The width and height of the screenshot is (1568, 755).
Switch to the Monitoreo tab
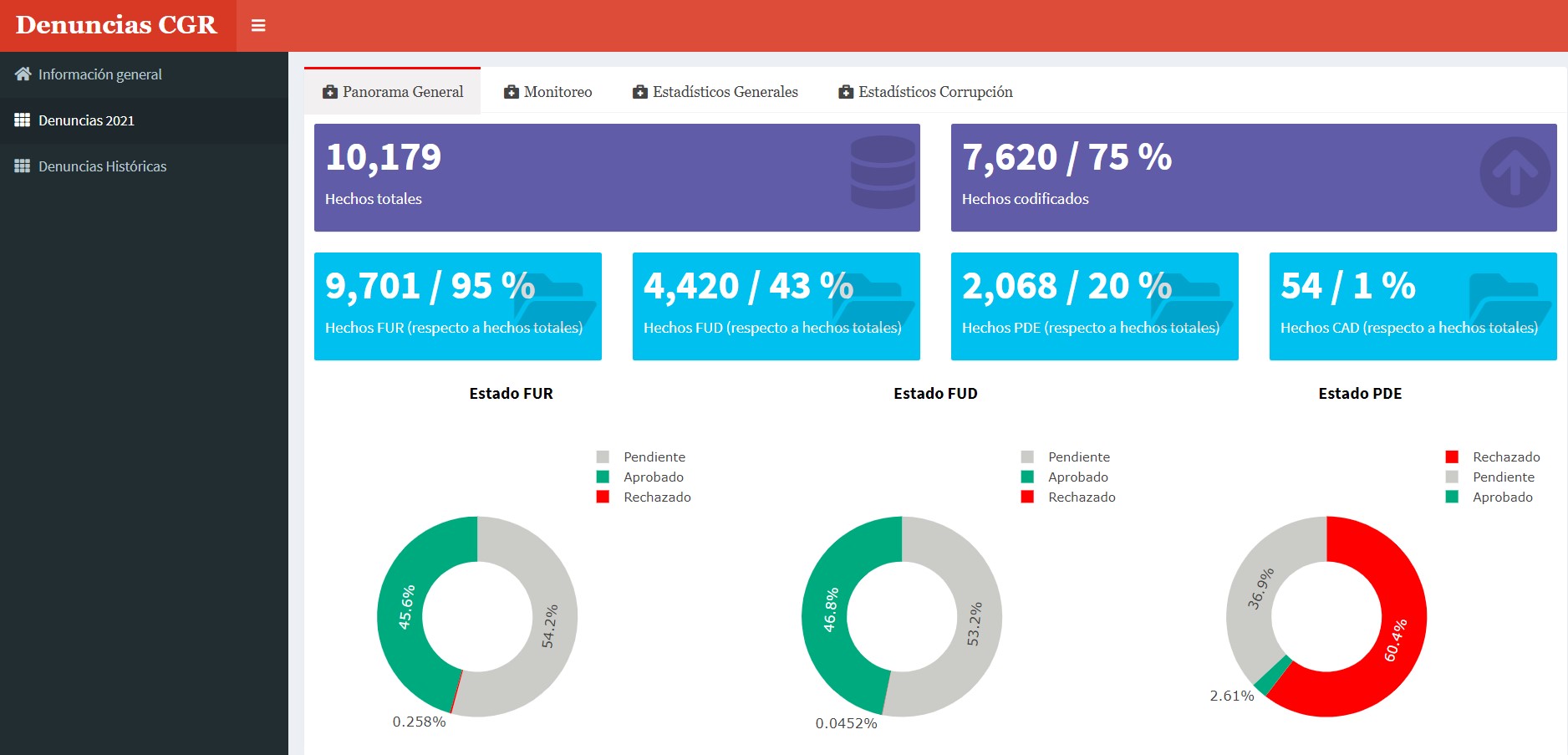(547, 92)
